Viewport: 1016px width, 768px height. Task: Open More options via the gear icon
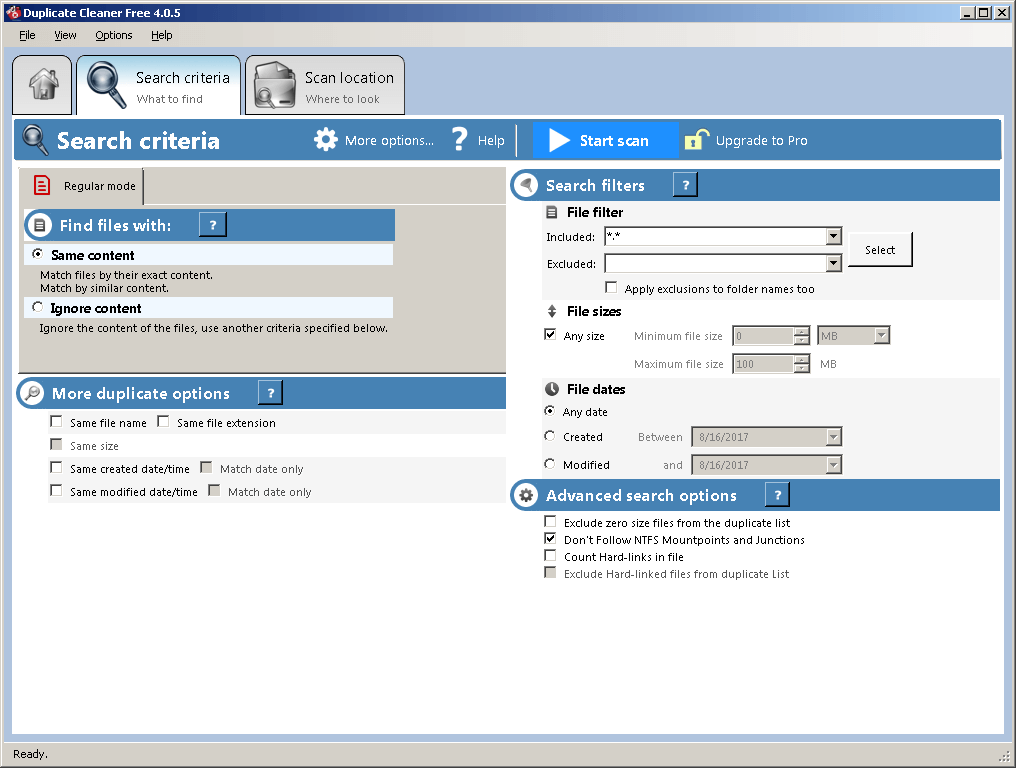[x=325, y=140]
